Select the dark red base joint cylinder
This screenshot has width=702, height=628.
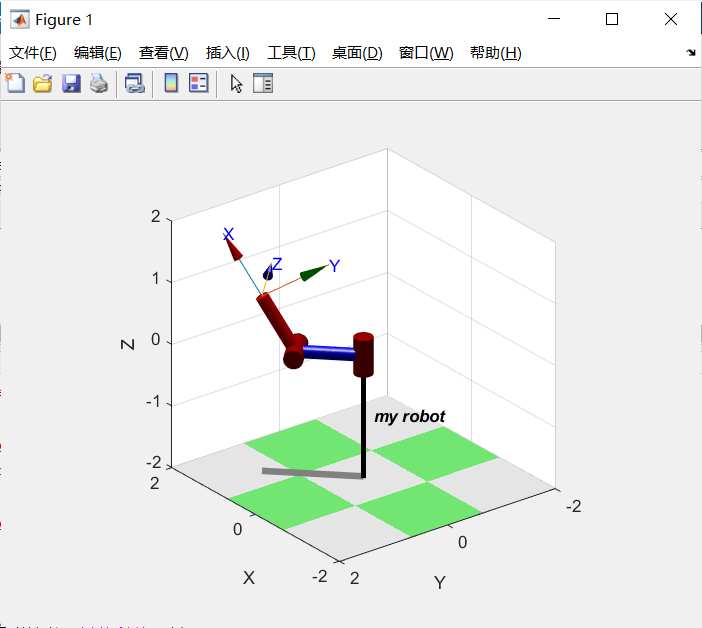coord(363,355)
